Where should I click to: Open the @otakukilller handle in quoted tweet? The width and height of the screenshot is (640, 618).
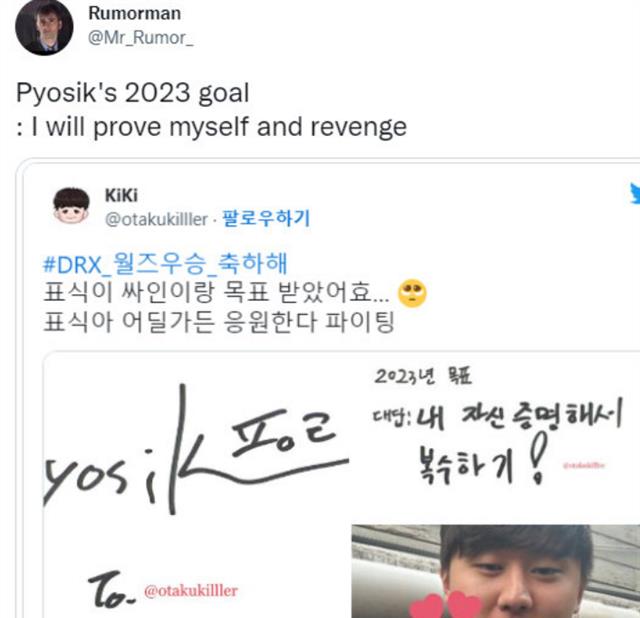pyautogui.click(x=156, y=220)
